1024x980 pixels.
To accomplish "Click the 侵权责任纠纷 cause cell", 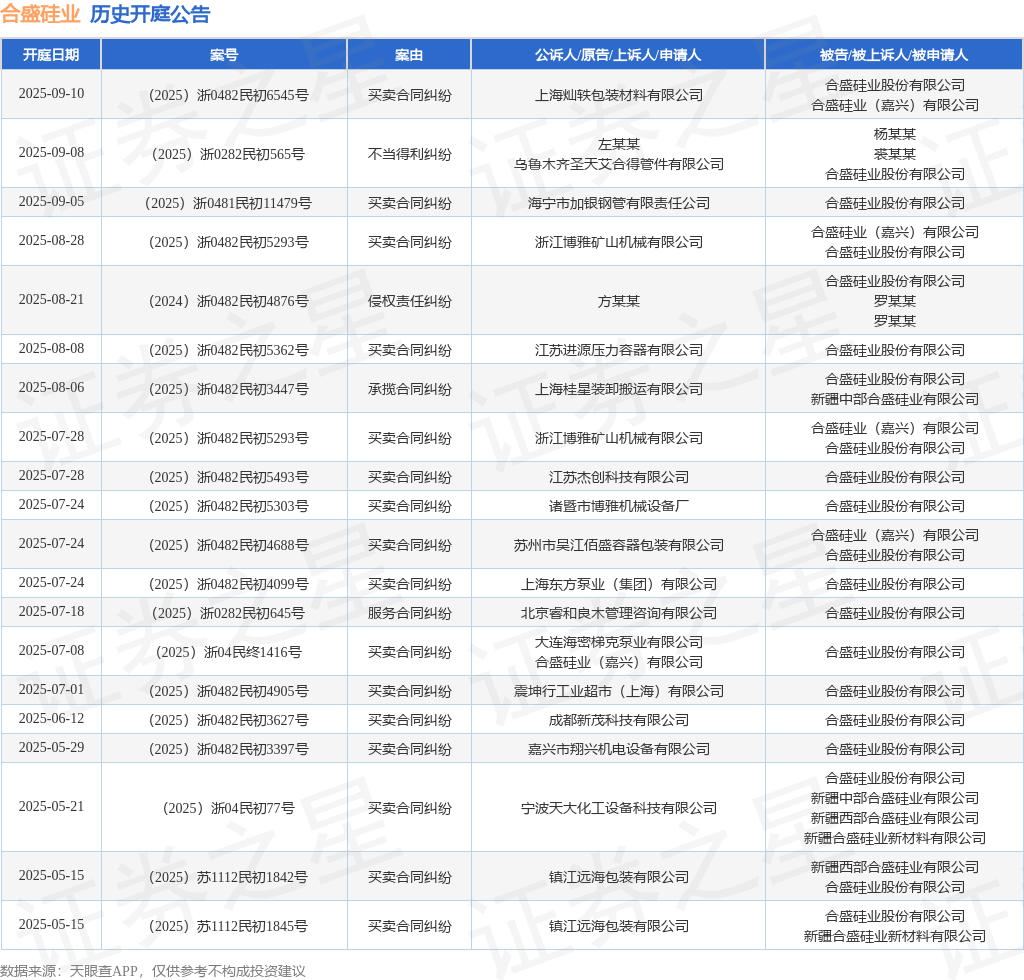I will 409,301.
